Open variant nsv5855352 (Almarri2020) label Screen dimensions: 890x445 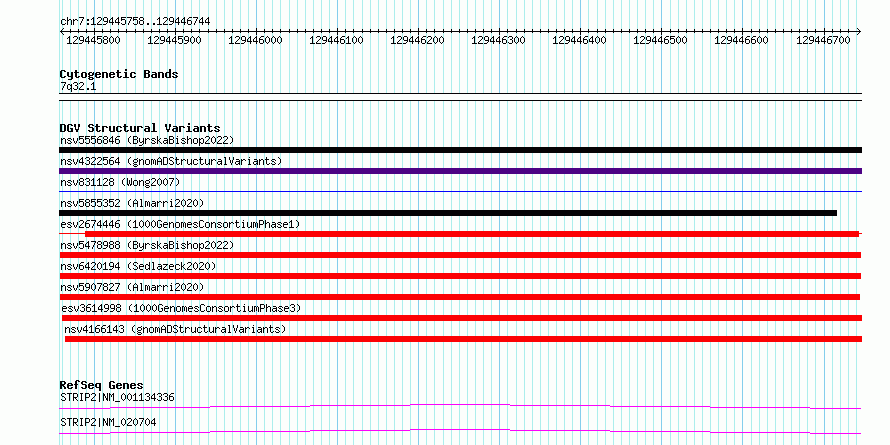pos(132,203)
